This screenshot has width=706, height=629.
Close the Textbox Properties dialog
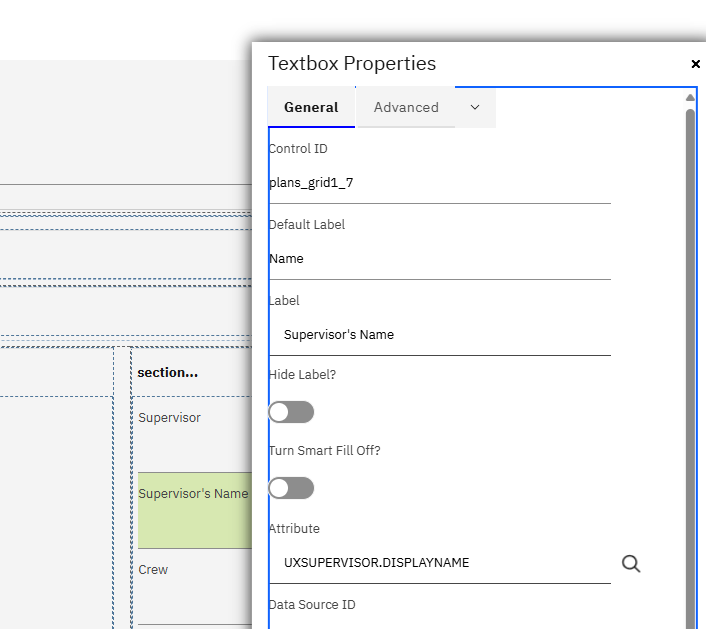click(696, 64)
